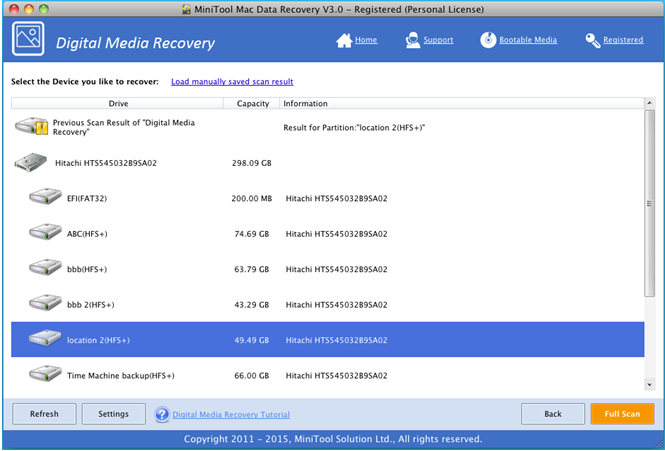This screenshot has width=665, height=451.
Task: Click the Bootable Media disc icon
Action: (488, 40)
